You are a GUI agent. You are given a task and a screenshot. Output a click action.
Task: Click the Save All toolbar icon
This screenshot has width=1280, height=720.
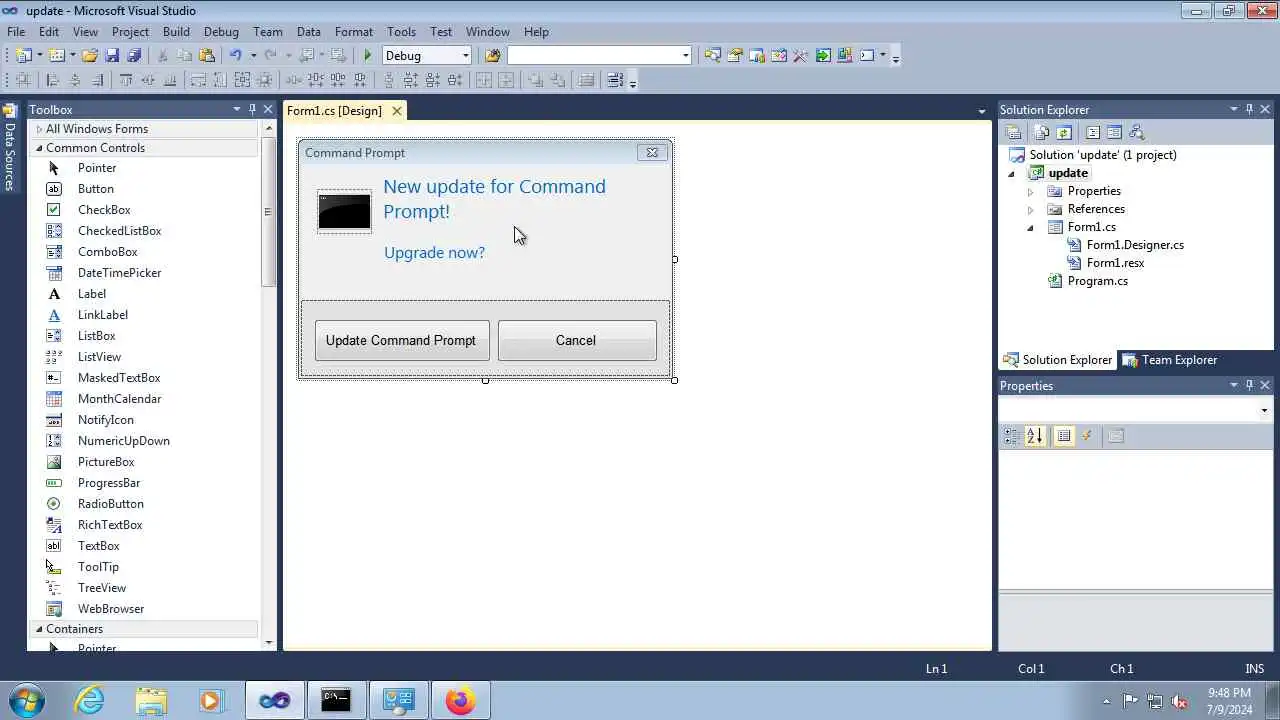[134, 56]
